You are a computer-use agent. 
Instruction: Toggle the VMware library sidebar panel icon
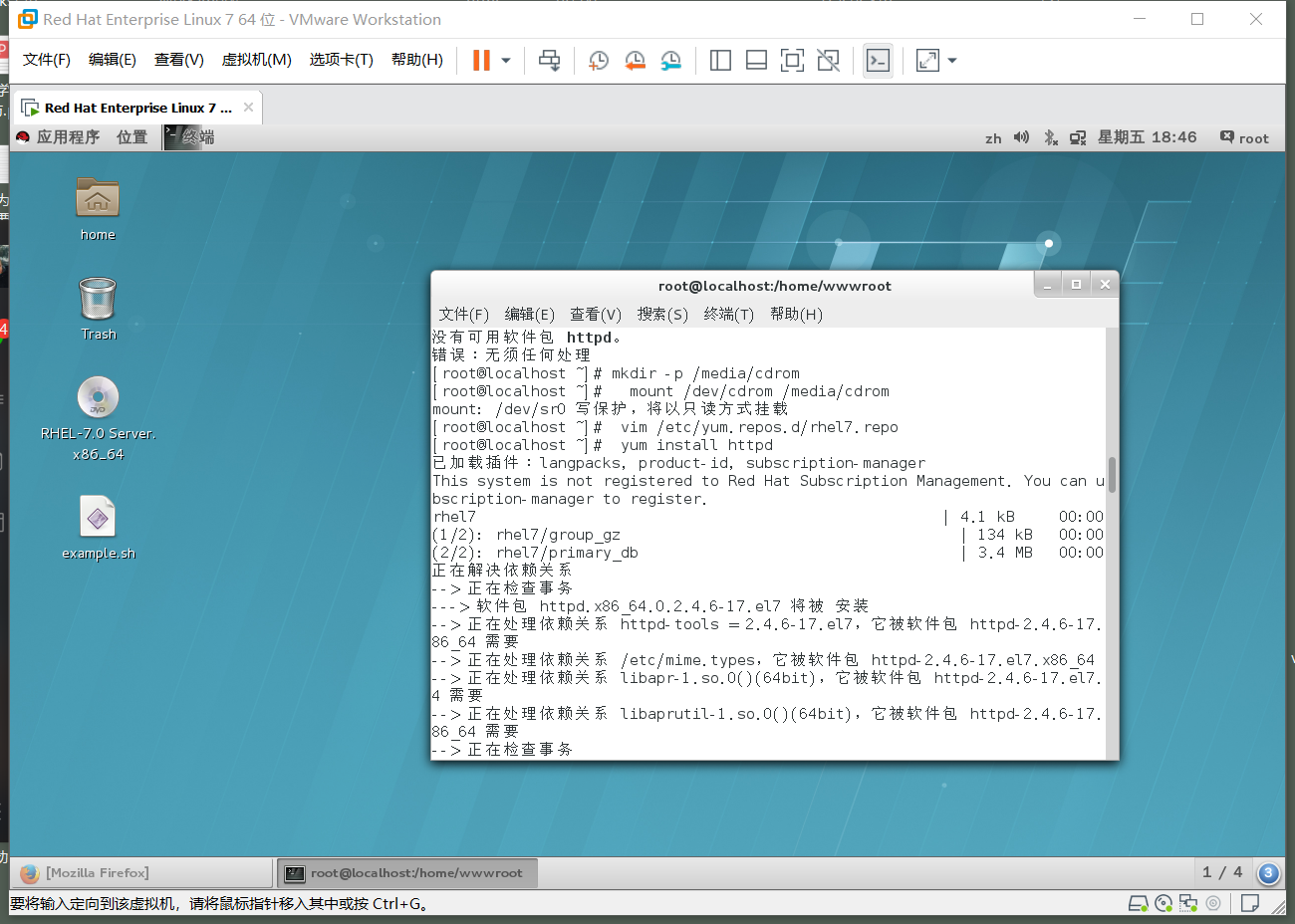click(720, 61)
